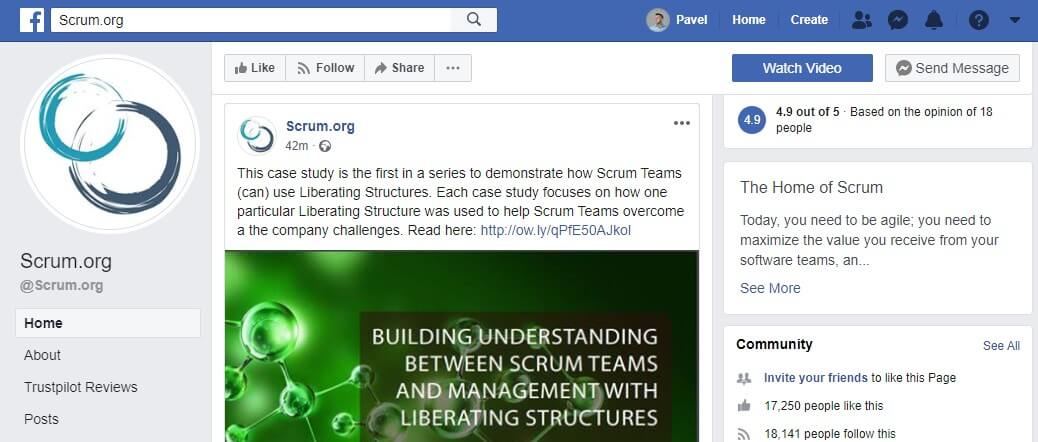Image resolution: width=1038 pixels, height=442 pixels.
Task: Select About in the left sidebar
Action: click(x=42, y=355)
